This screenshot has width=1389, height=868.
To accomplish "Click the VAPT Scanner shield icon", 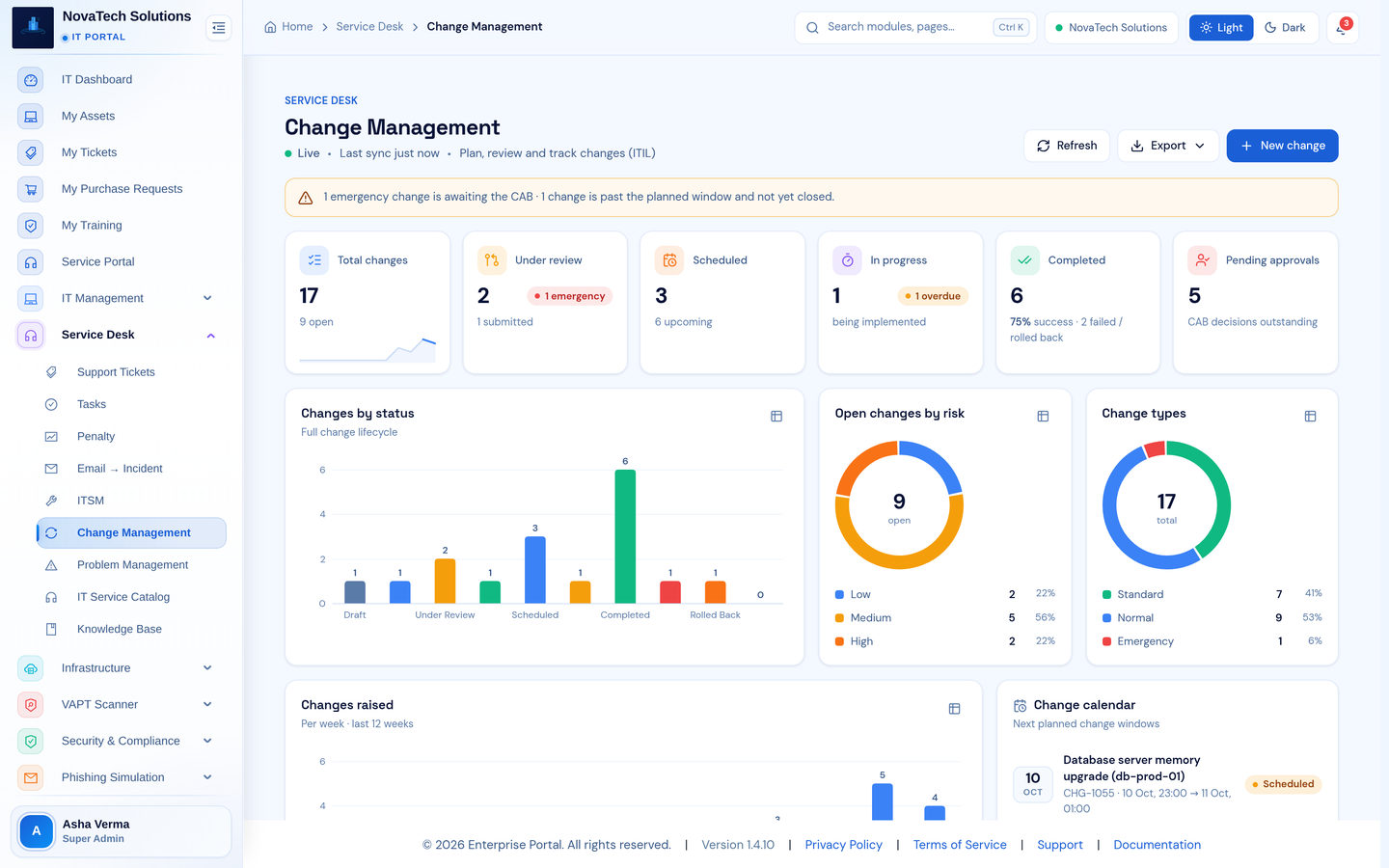I will point(31,705).
